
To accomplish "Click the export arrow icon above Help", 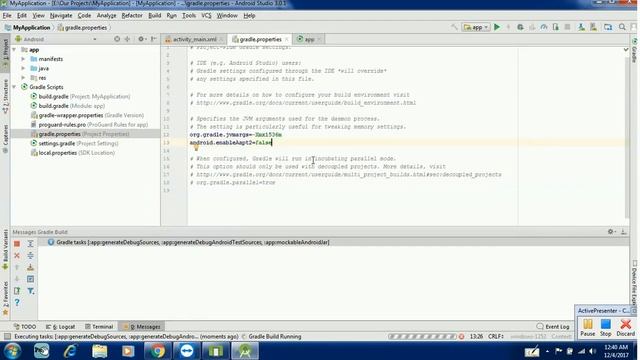I will [17, 291].
